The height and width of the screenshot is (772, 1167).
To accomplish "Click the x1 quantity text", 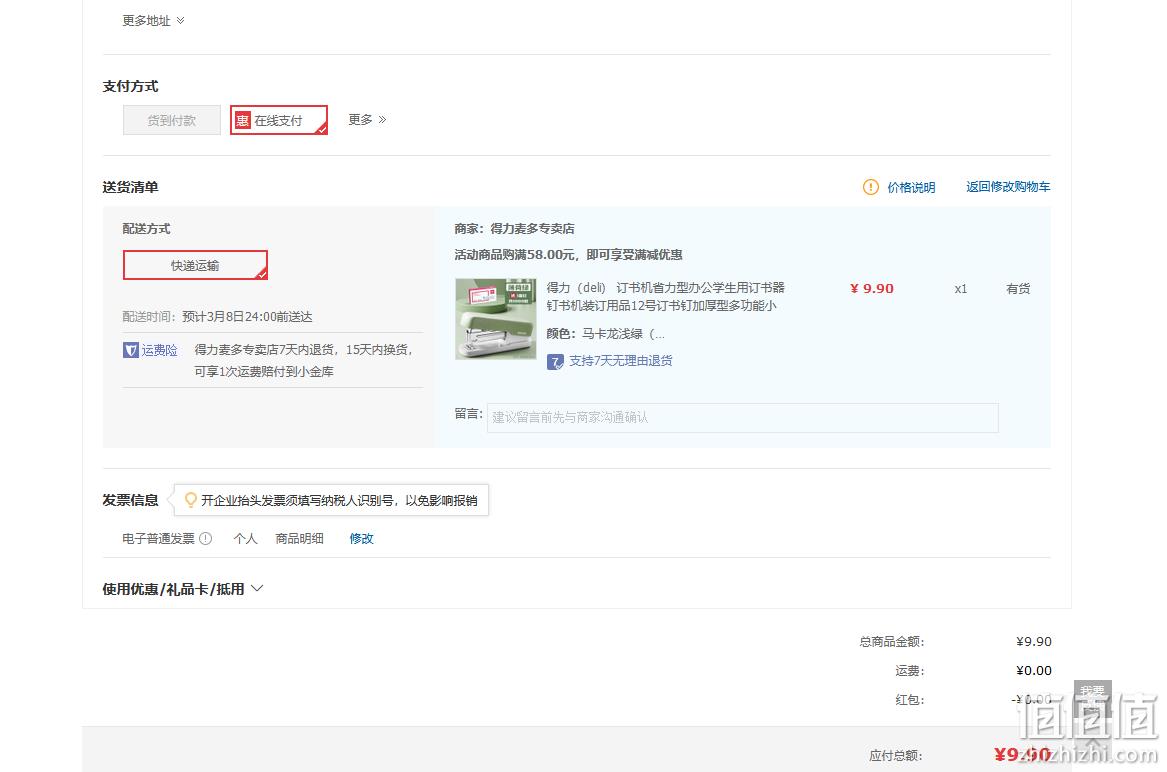I will 961,289.
